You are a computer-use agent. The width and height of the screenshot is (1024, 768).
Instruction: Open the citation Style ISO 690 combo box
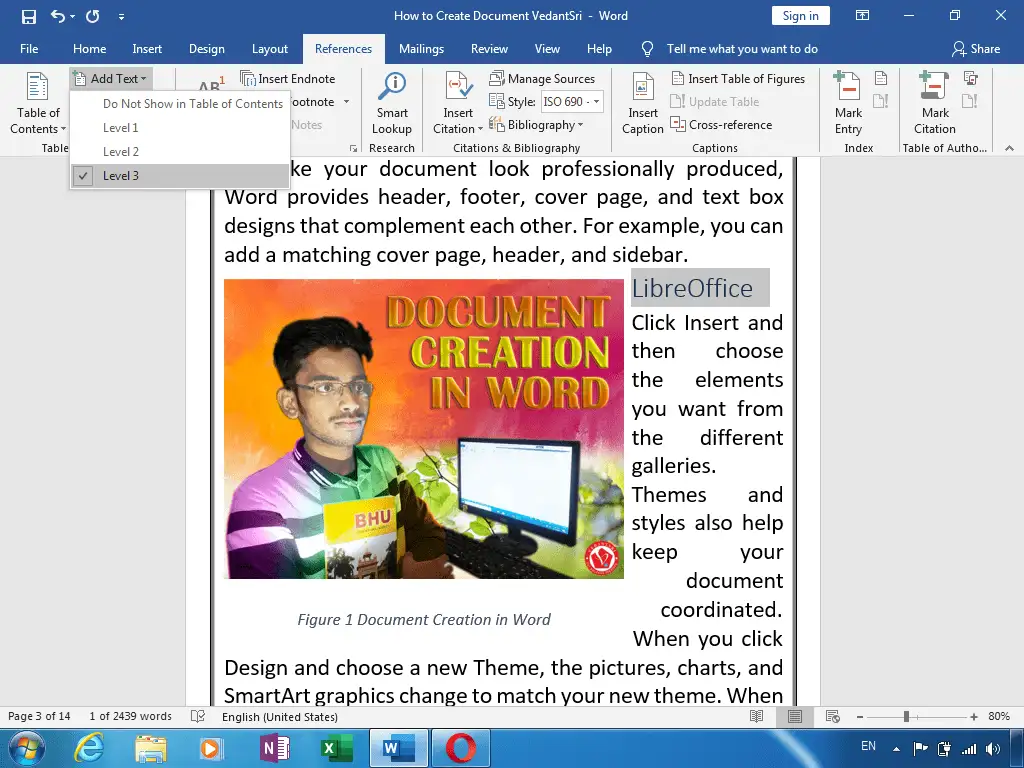[x=571, y=102]
